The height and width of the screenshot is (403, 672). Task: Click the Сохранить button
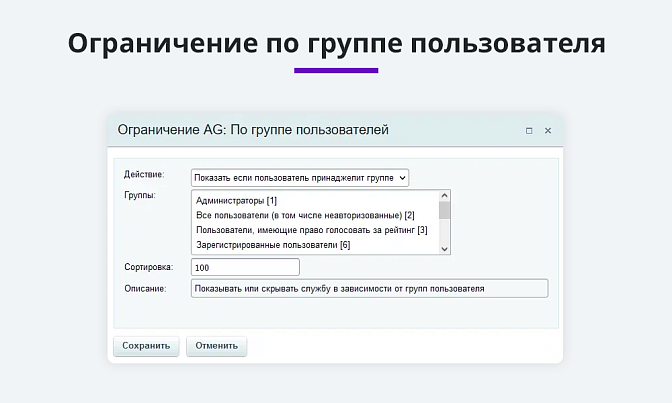point(146,346)
